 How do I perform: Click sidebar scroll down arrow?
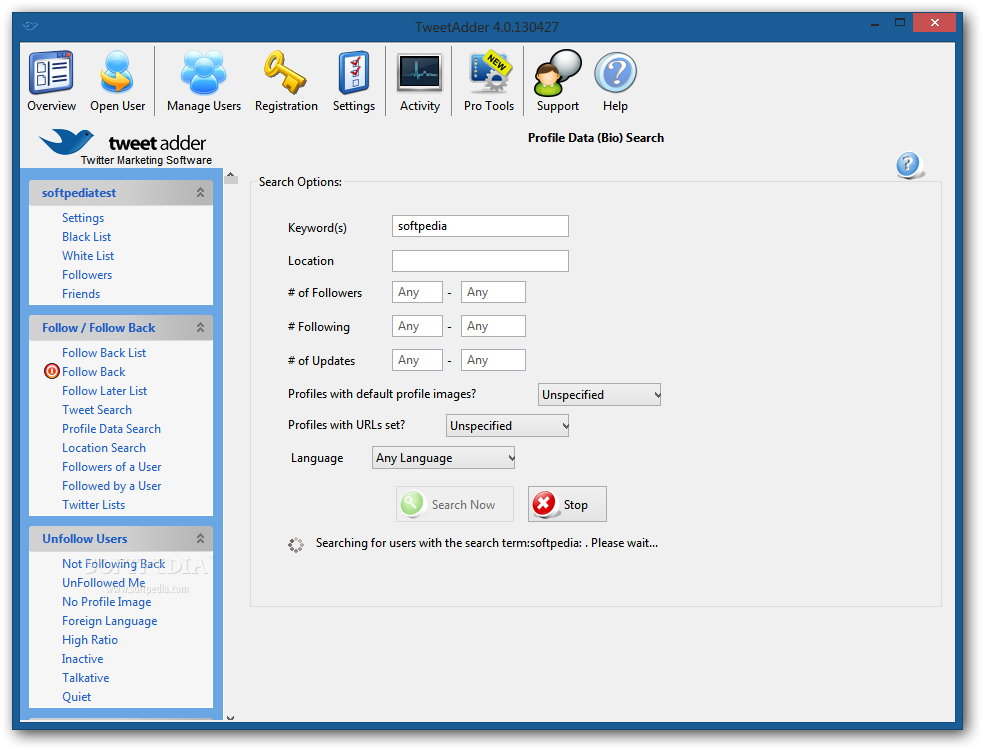(230, 717)
